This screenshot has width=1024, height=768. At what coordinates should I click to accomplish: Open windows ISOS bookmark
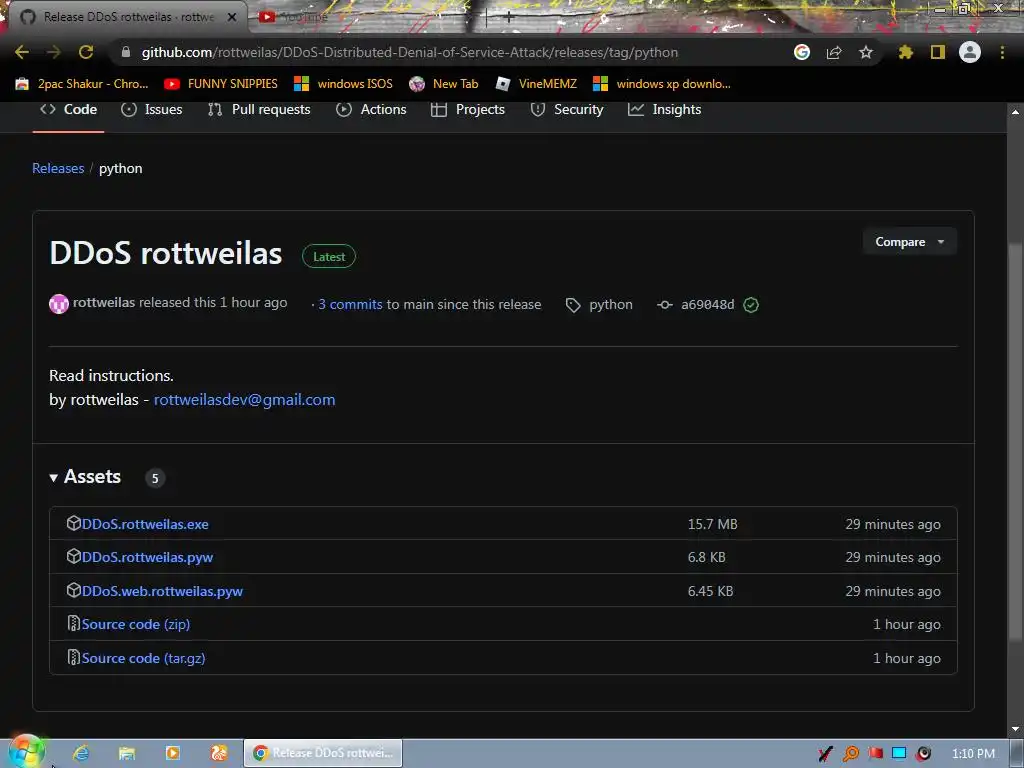[x=344, y=84]
